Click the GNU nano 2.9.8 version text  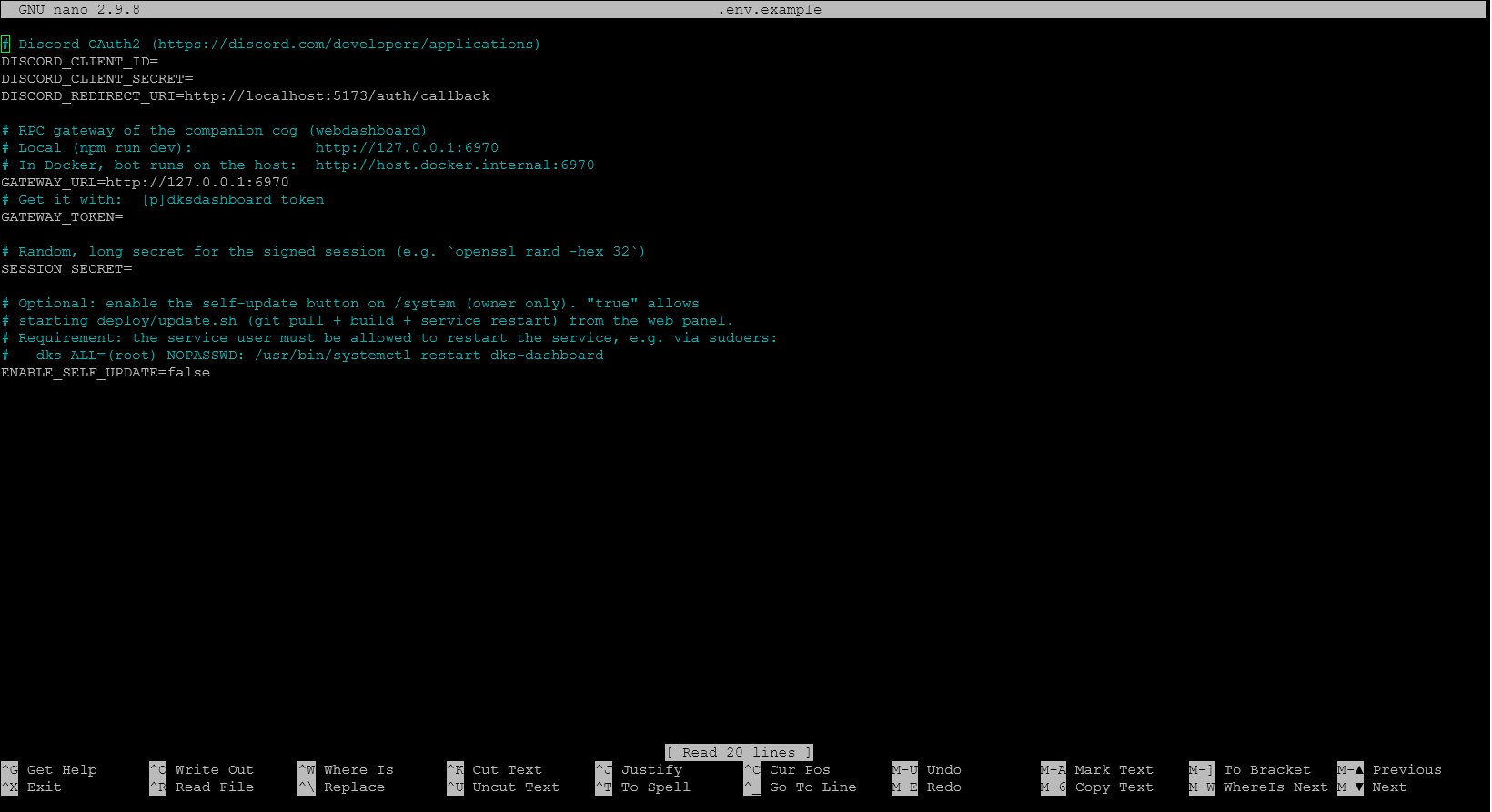(79, 10)
